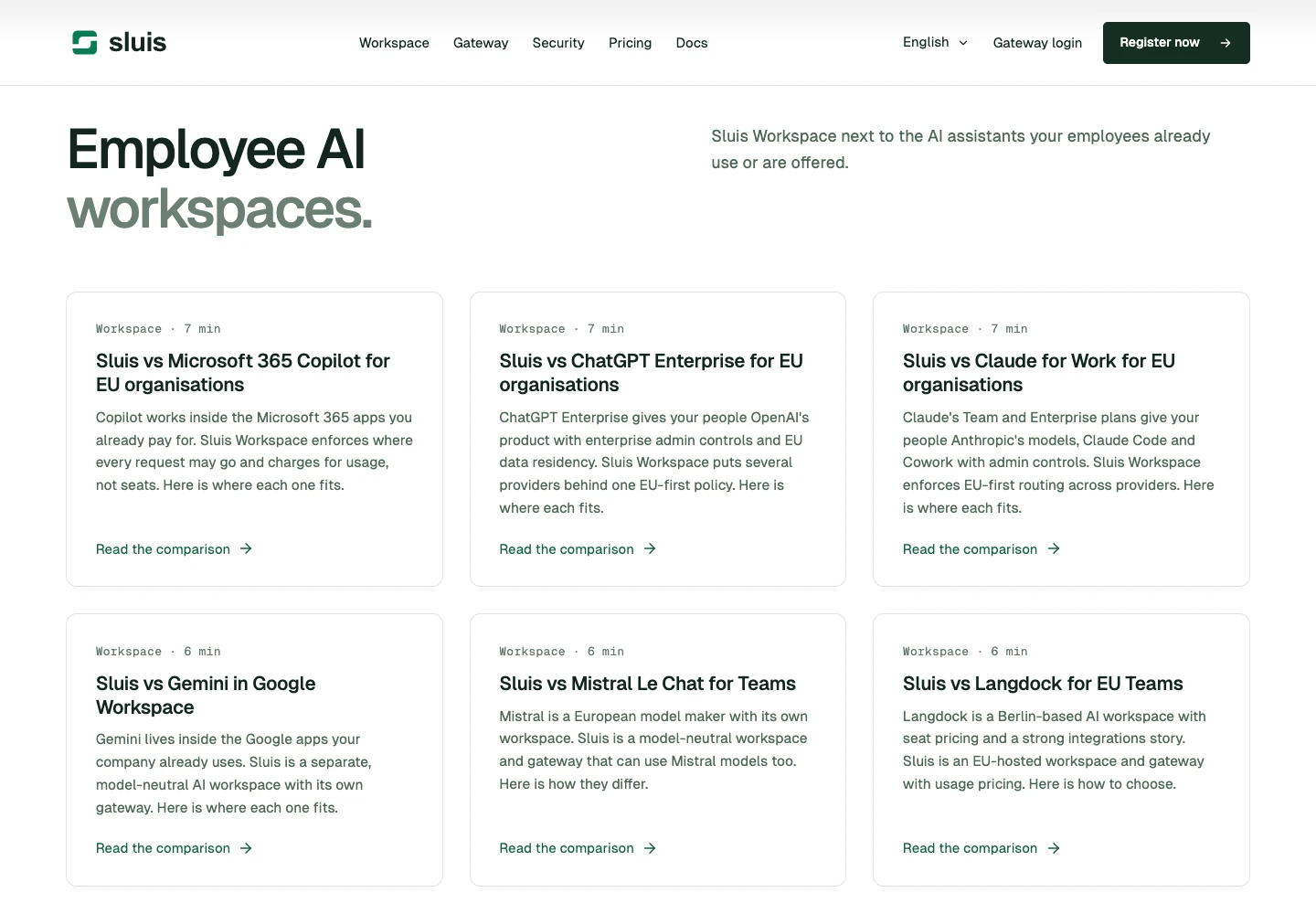1316x914 pixels.
Task: Open the Workspace nav menu item
Action: [x=394, y=43]
